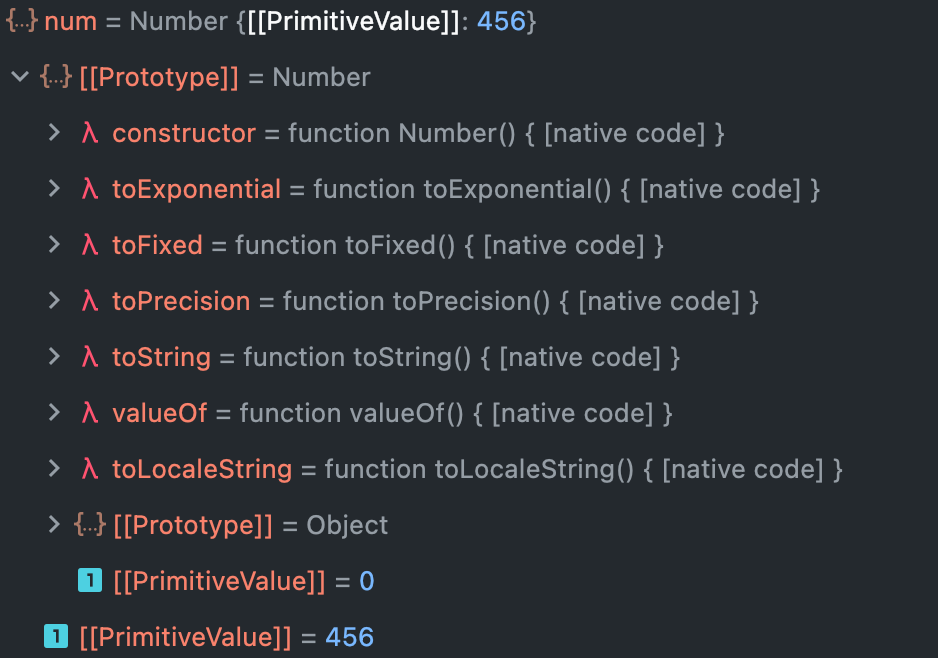Collapse the [[Prototype]] Number entry
Image resolution: width=938 pixels, height=658 pixels.
click(18, 77)
